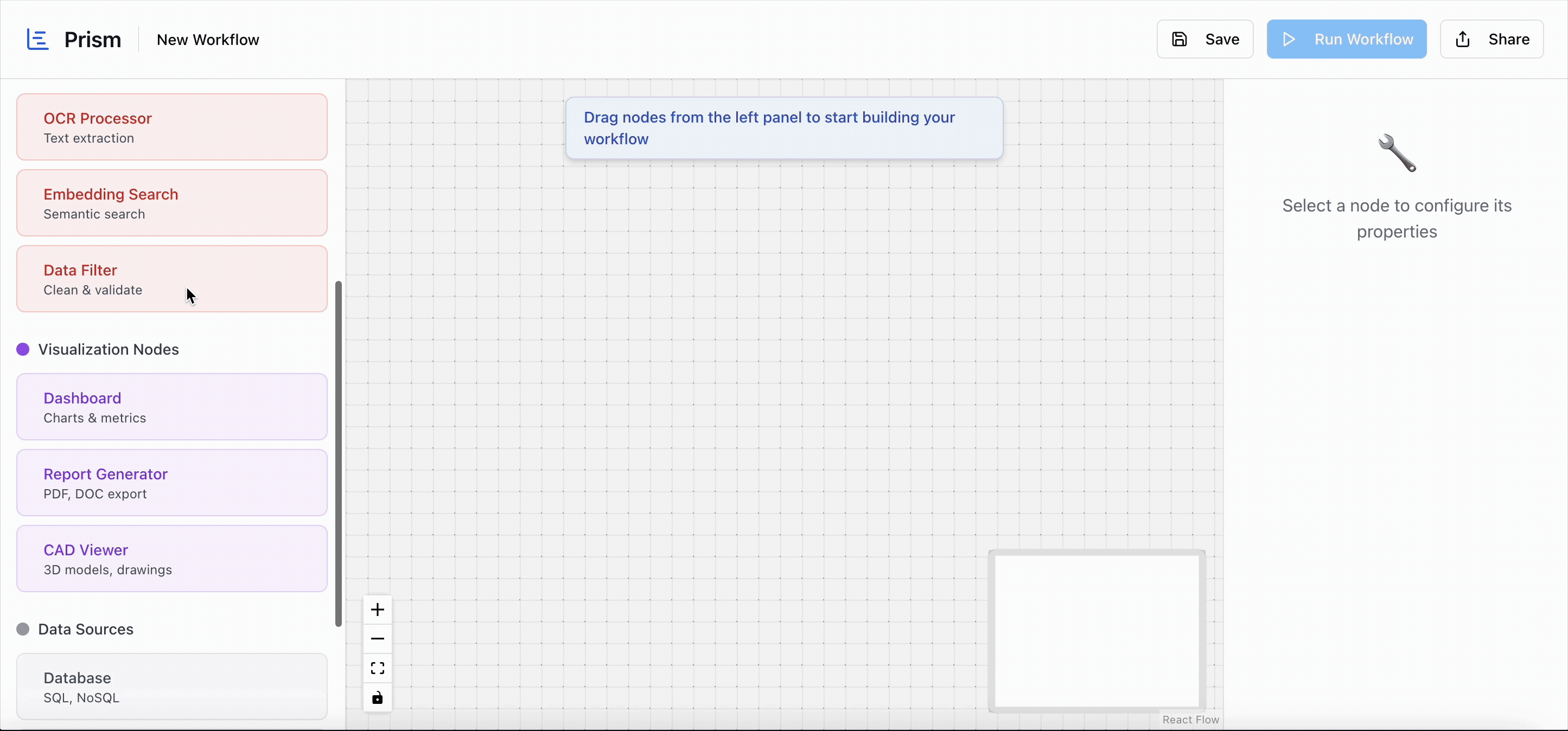
Task: Zoom out with the minus control
Action: point(378,639)
